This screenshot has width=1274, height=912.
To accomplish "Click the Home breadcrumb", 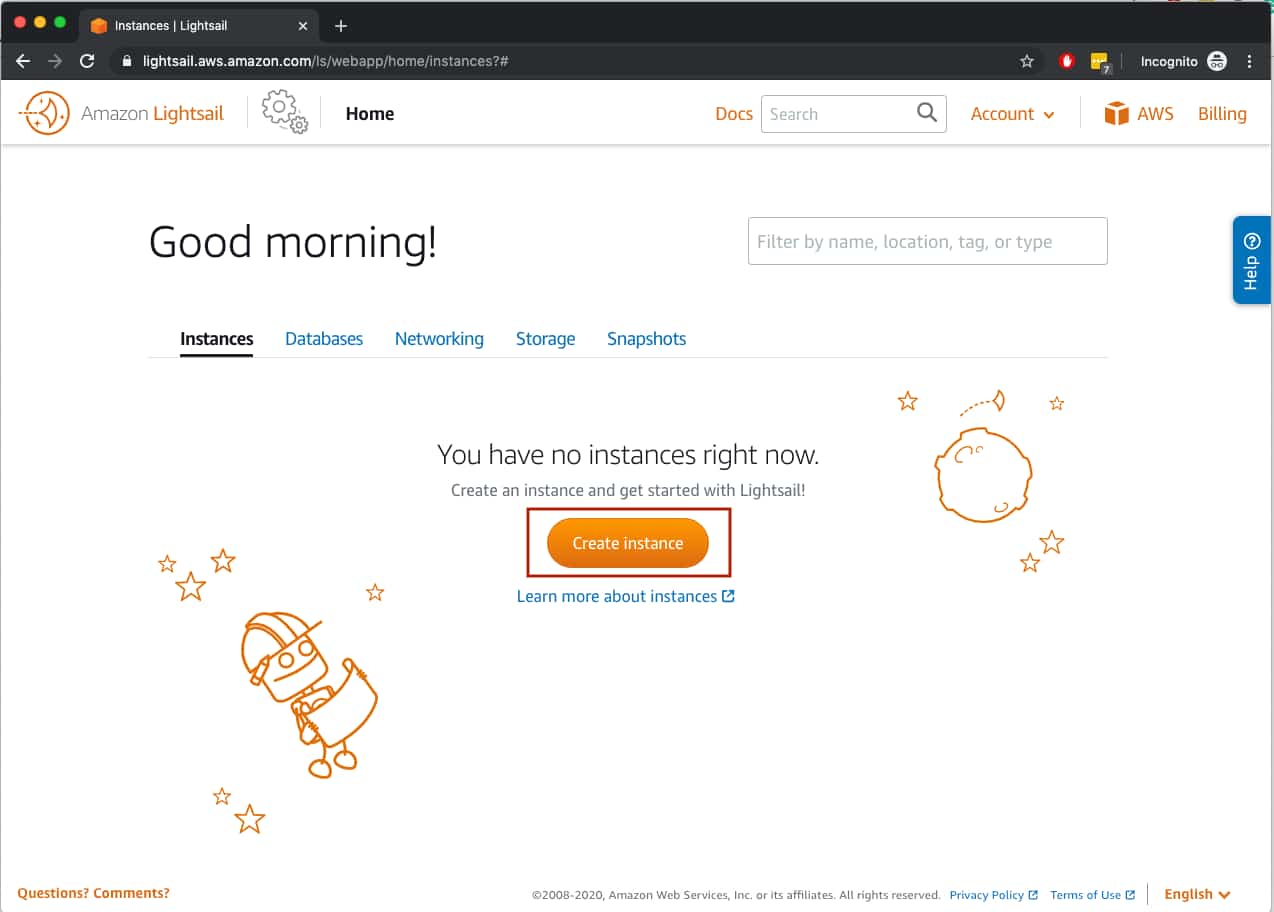I will (370, 114).
